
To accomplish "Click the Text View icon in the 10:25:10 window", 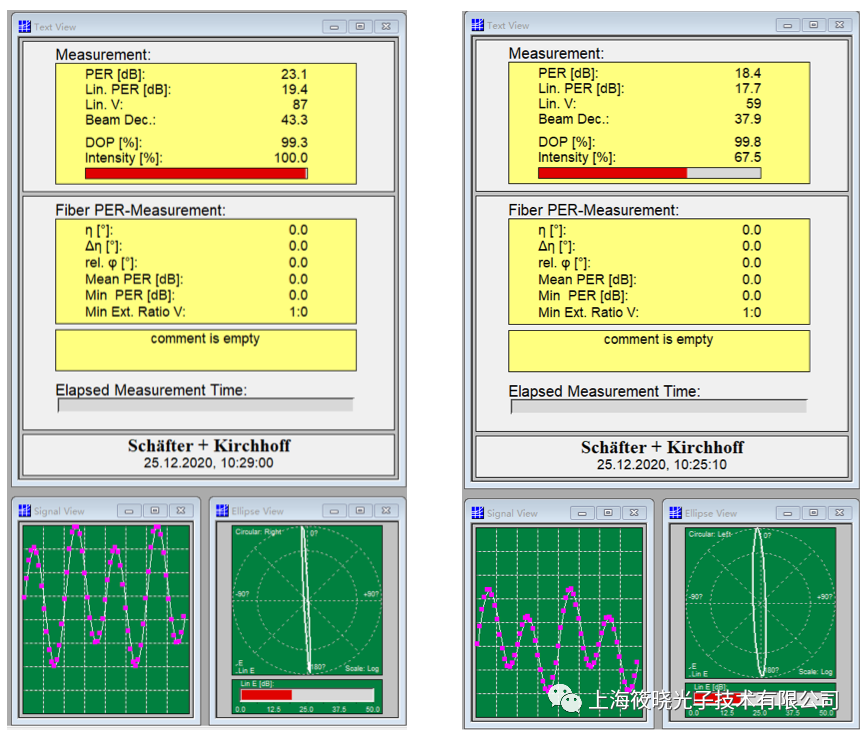I will point(478,25).
